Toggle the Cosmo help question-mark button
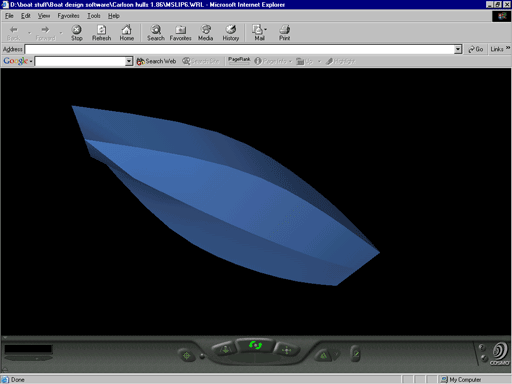The width and height of the screenshot is (512, 384). click(482, 347)
